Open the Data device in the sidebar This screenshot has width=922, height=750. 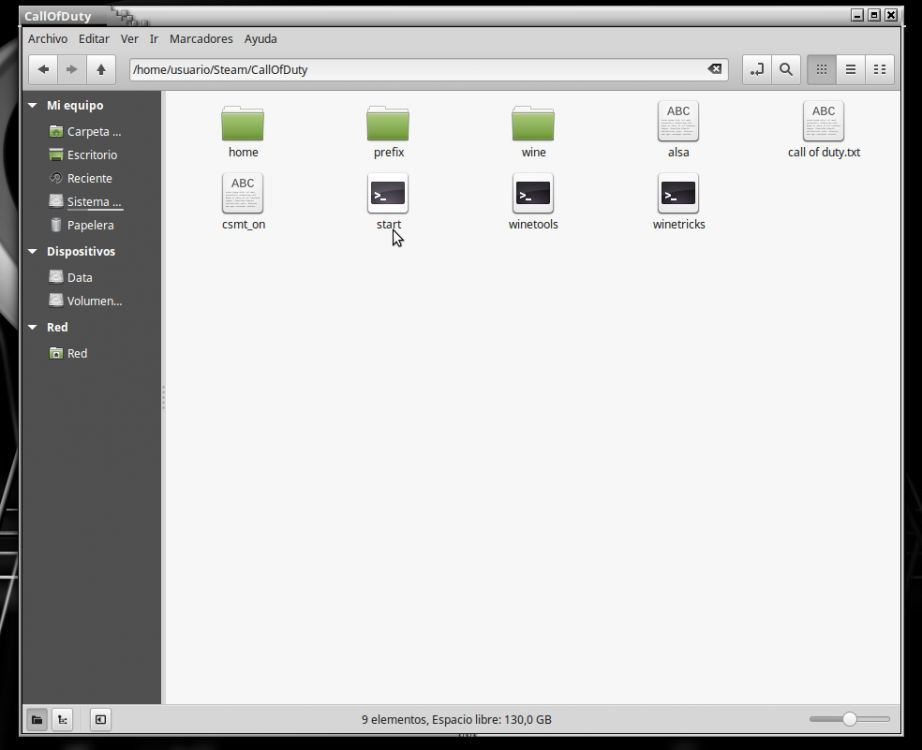(71, 277)
